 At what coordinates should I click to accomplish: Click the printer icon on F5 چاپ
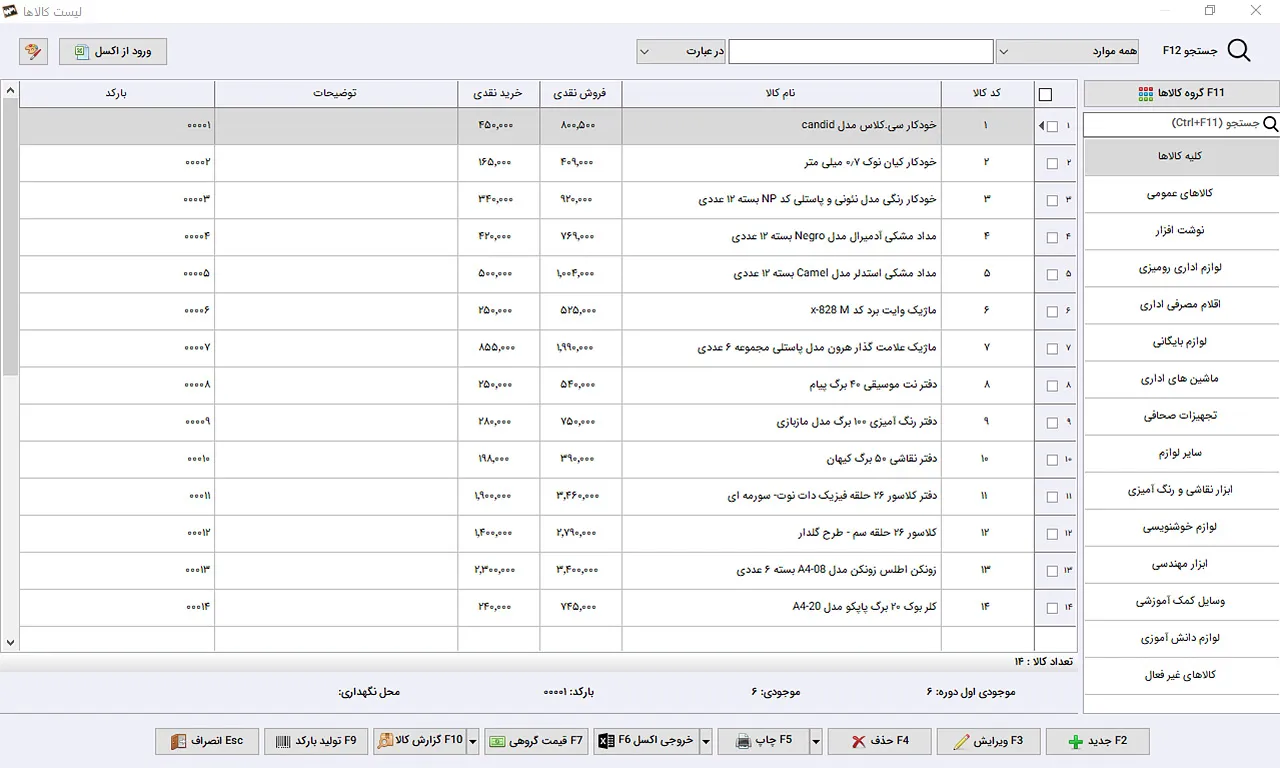click(743, 742)
